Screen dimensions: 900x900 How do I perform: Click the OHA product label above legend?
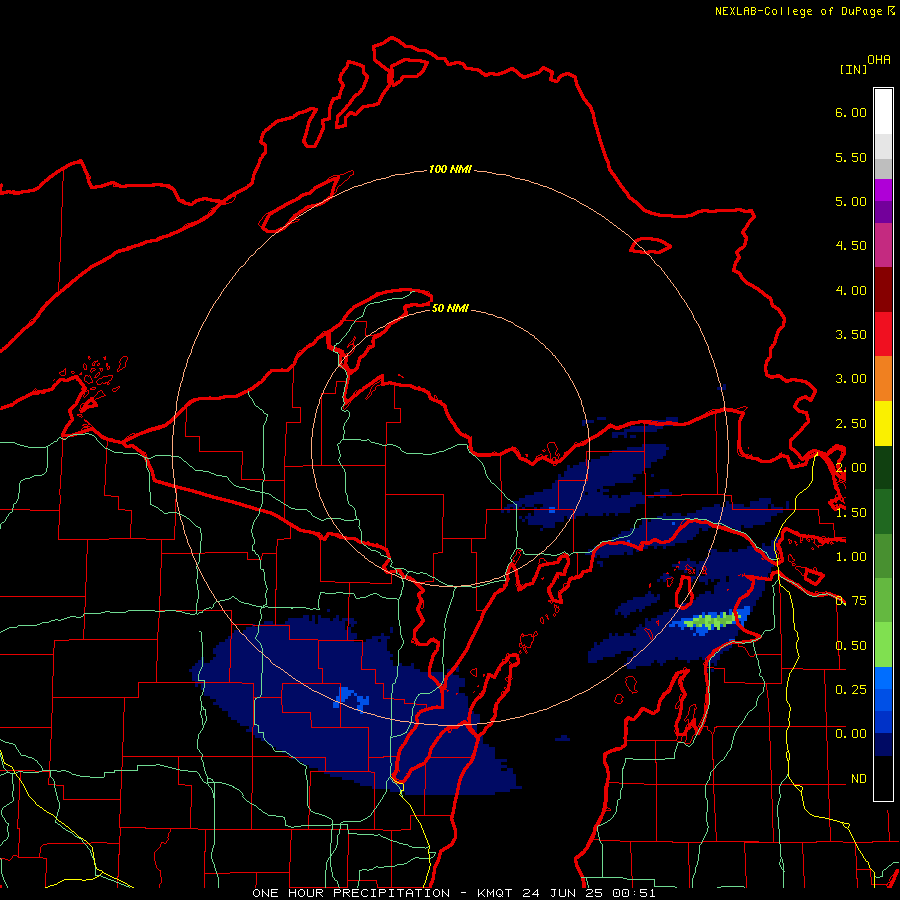879,60
